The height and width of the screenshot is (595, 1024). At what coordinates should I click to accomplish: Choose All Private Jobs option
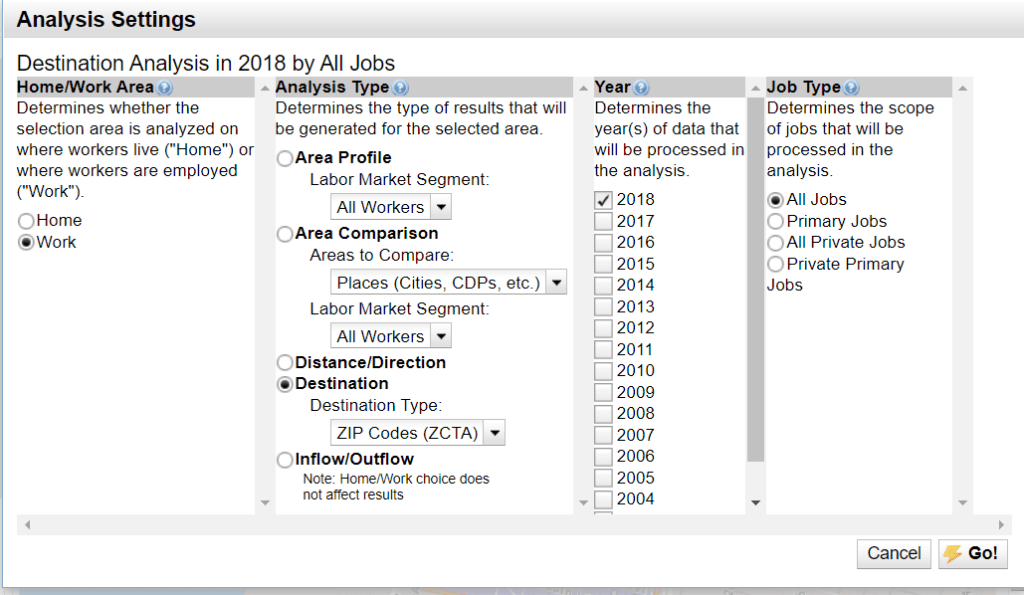point(775,243)
